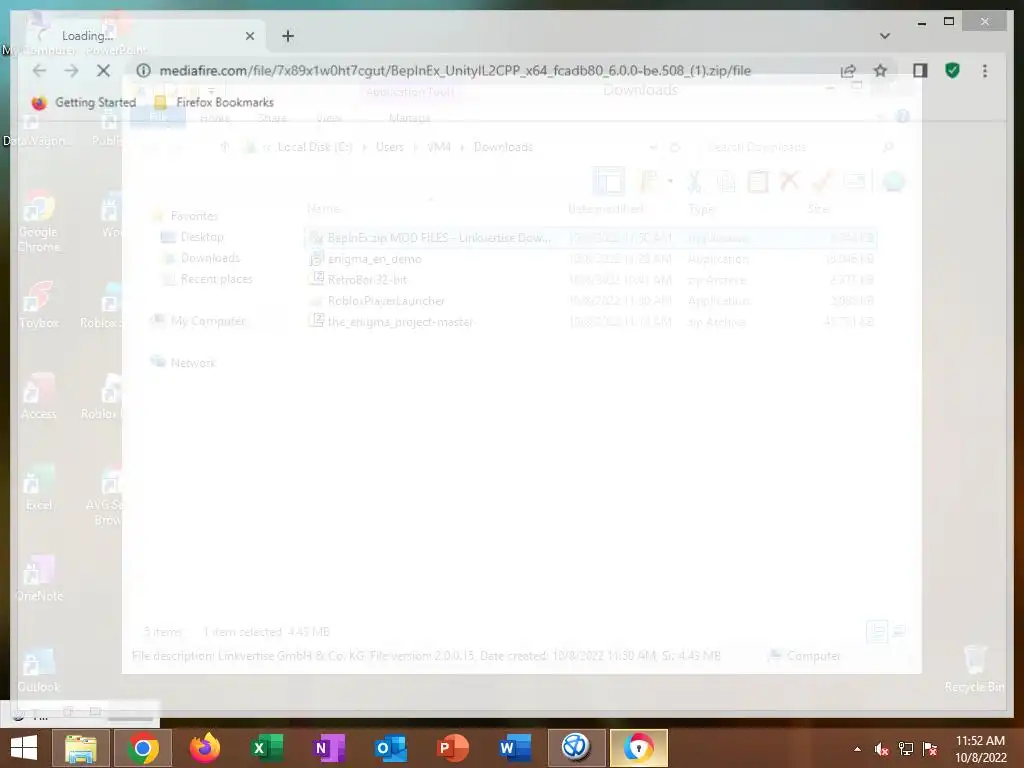Navigate to the Users breadcrumb
Screen dimensions: 1024x768
pos(390,147)
